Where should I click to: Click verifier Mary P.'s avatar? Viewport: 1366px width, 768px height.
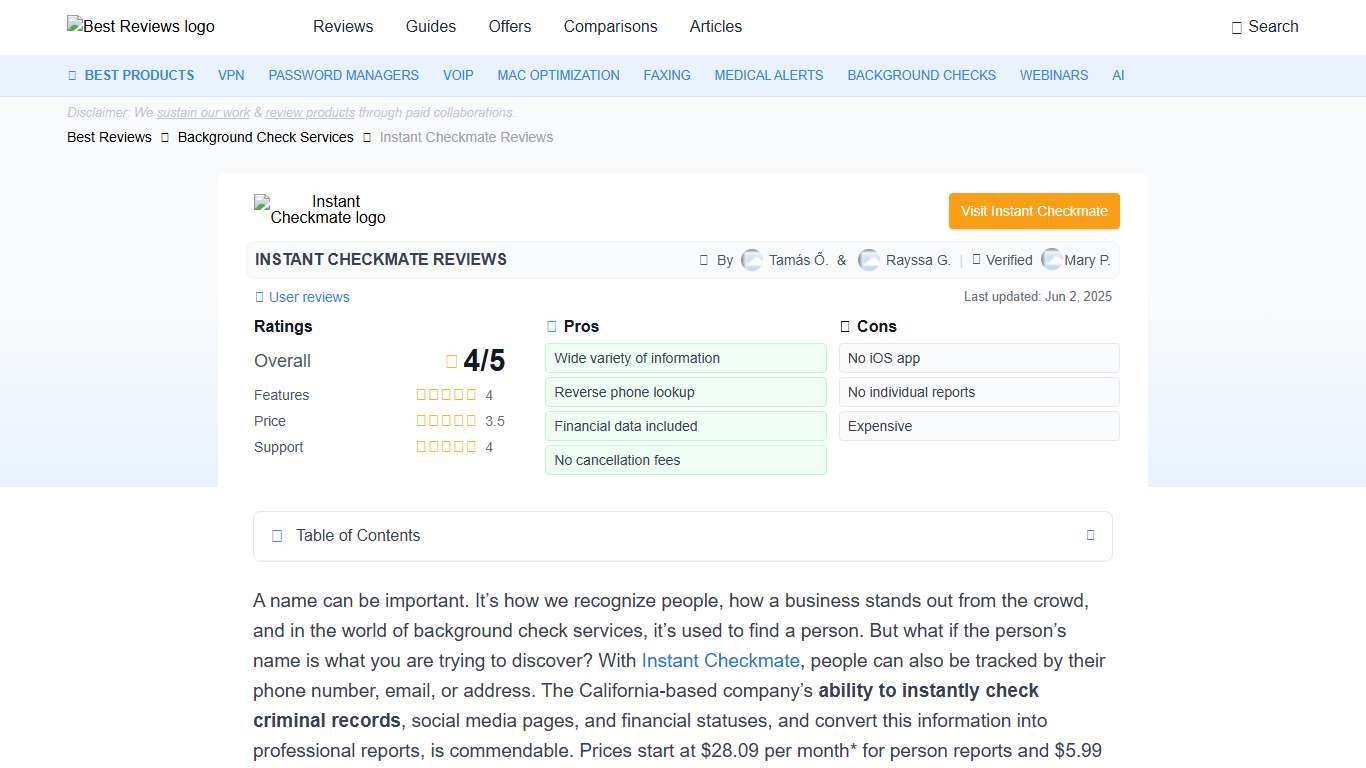[x=1052, y=260]
